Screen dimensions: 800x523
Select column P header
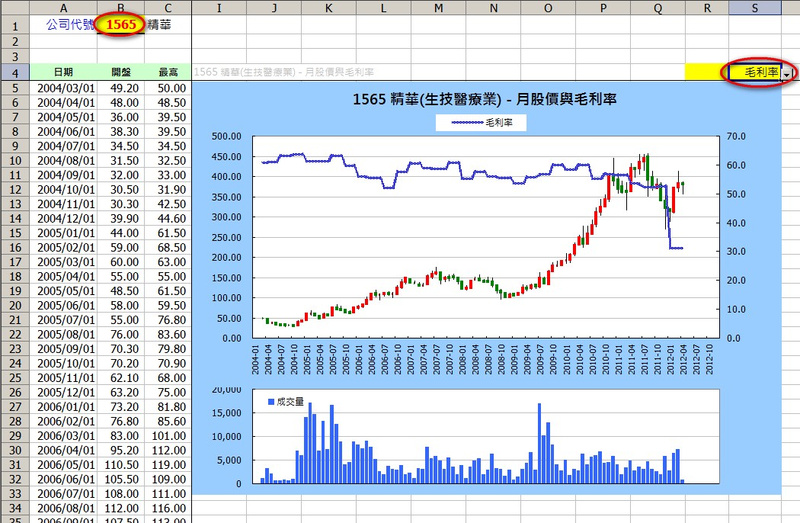tap(603, 7)
